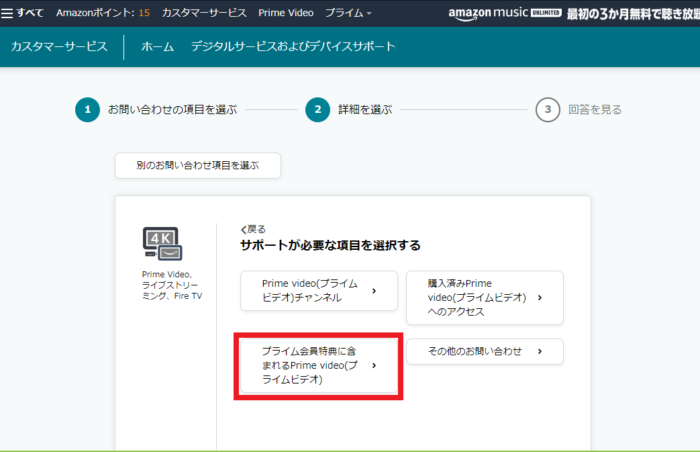Click the 4K Fire TV device icon
The image size is (700, 452).
[x=162, y=243]
